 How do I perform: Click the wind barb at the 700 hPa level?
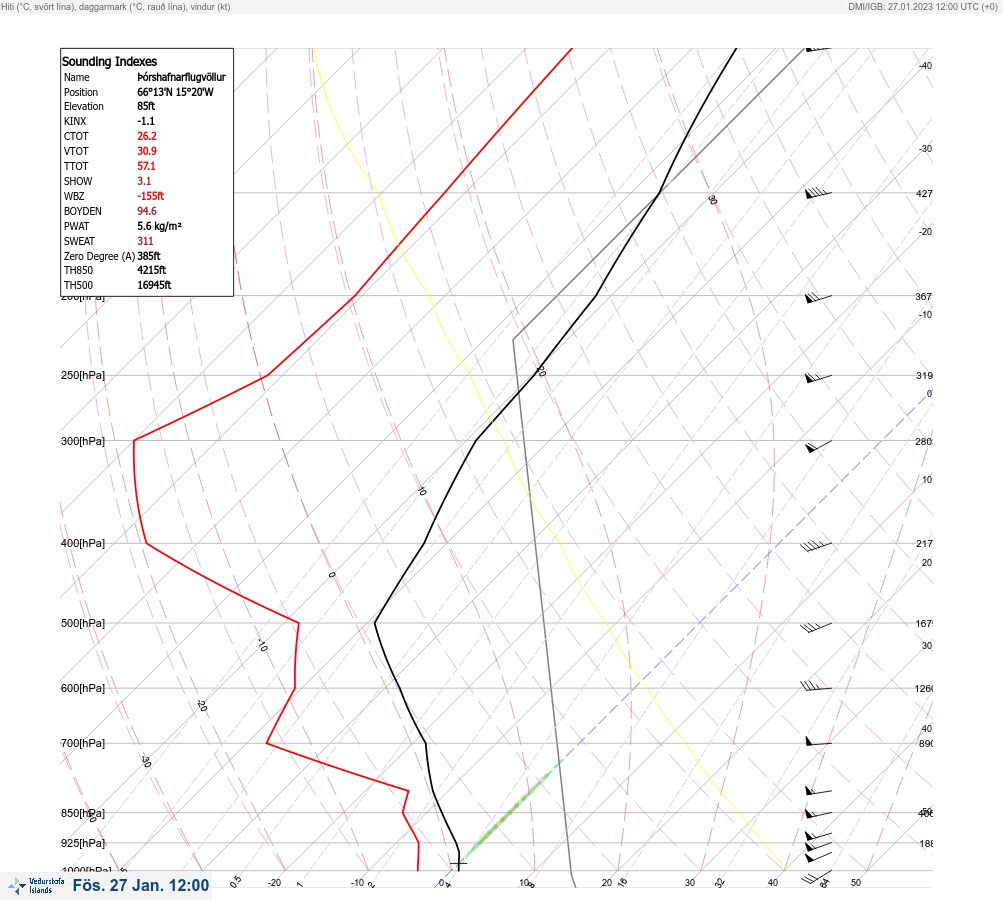click(818, 741)
